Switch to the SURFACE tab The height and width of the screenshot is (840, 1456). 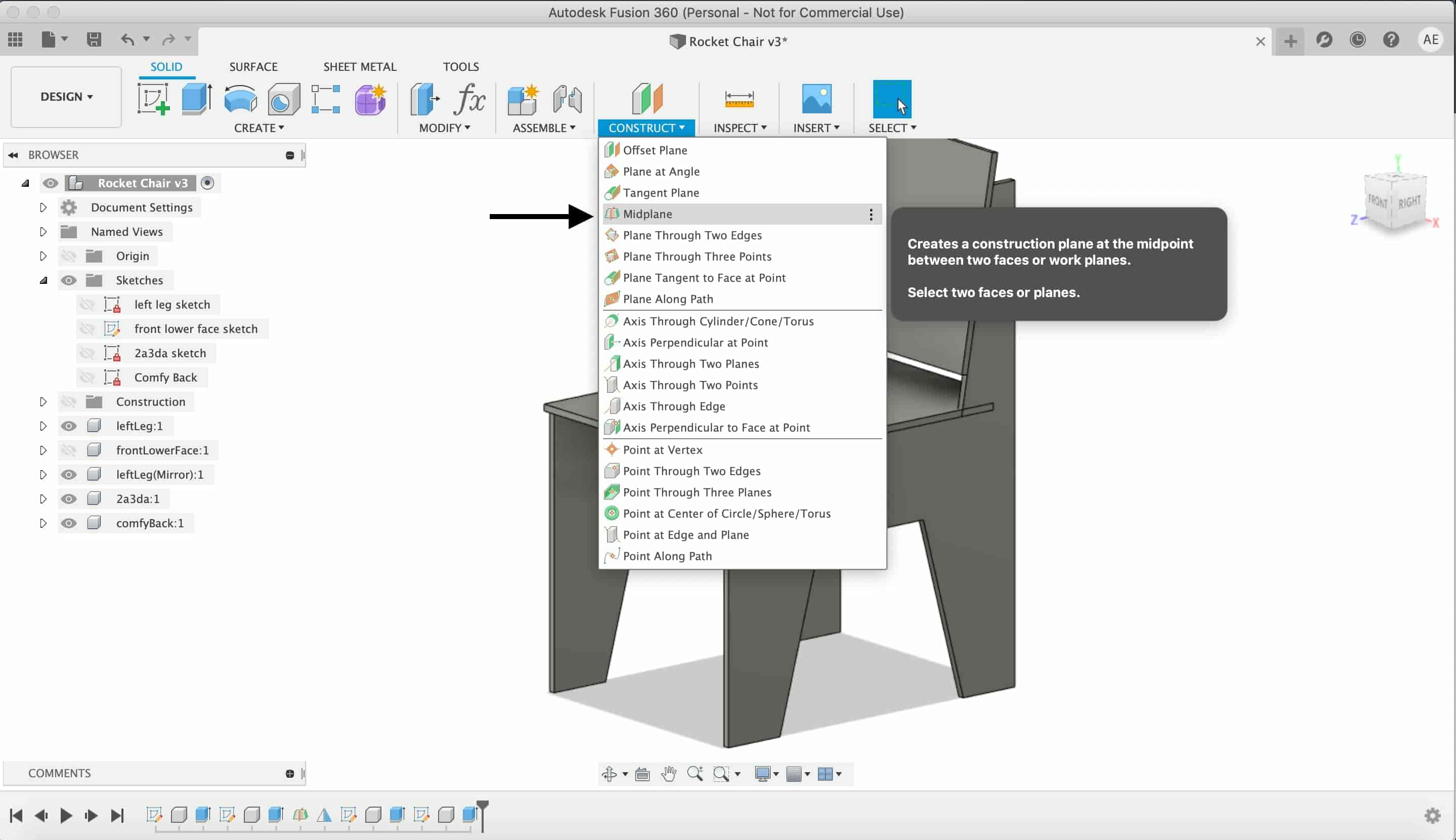253,66
